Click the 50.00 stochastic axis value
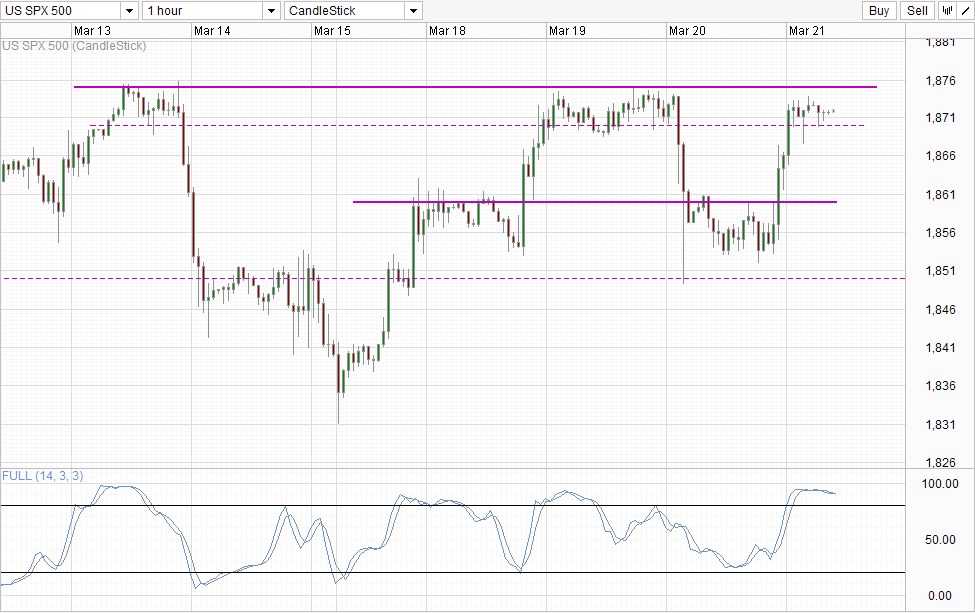Screen dimensions: 975x613 click(940, 540)
